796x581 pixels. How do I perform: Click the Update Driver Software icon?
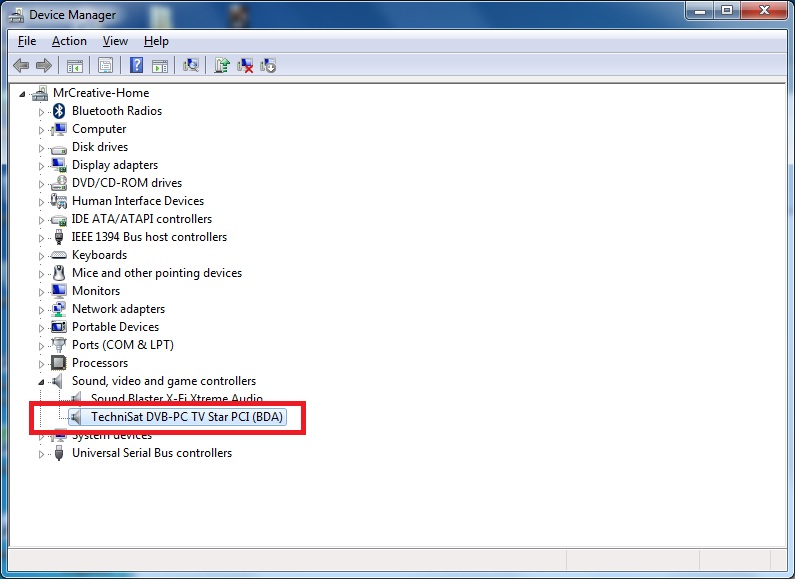tap(222, 66)
